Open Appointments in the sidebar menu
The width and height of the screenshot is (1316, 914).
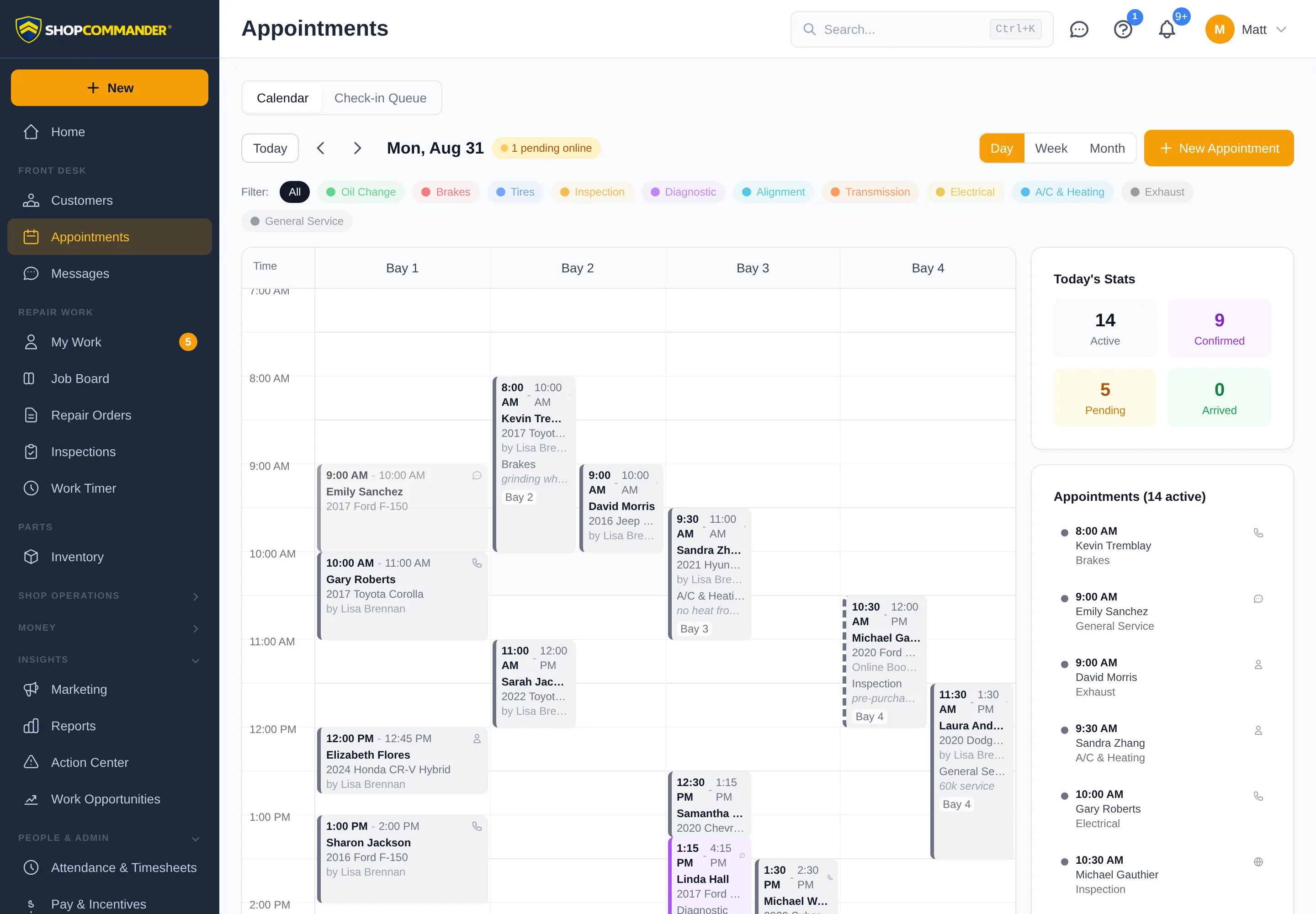(109, 237)
